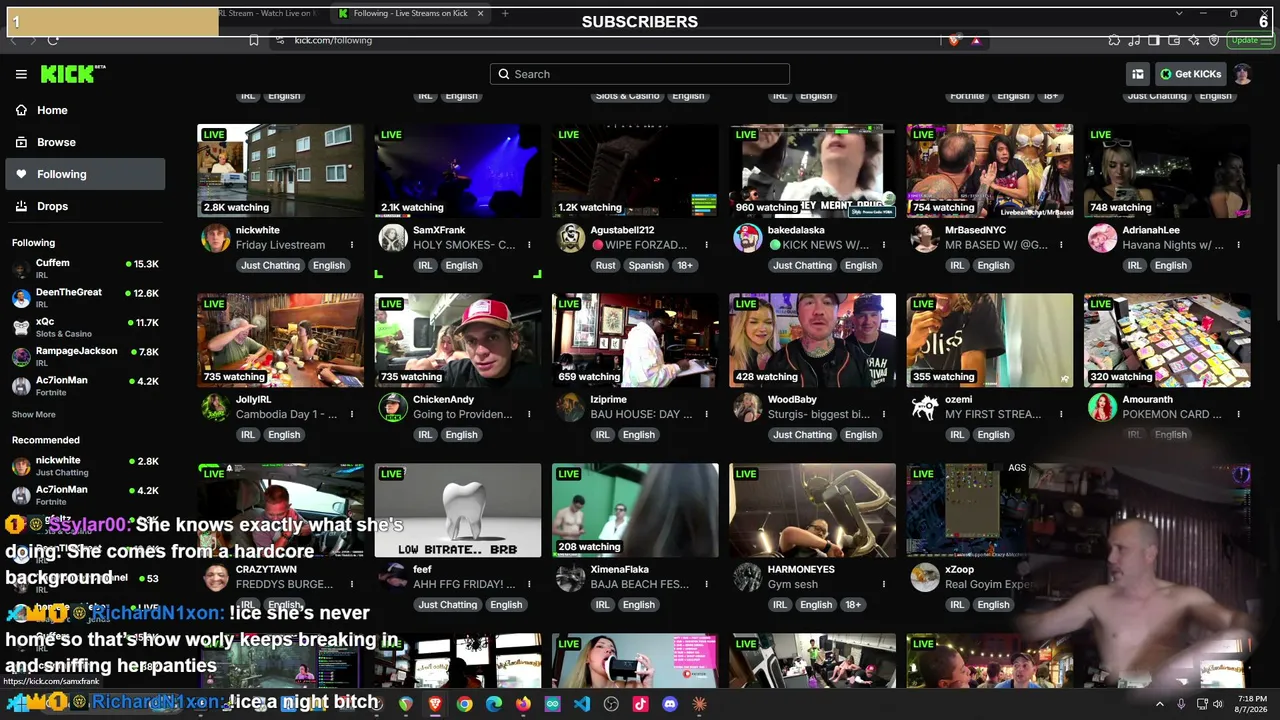This screenshot has height=720, width=1280.
Task: Click Just Chatting tag under bakedalaska
Action: tap(802, 265)
